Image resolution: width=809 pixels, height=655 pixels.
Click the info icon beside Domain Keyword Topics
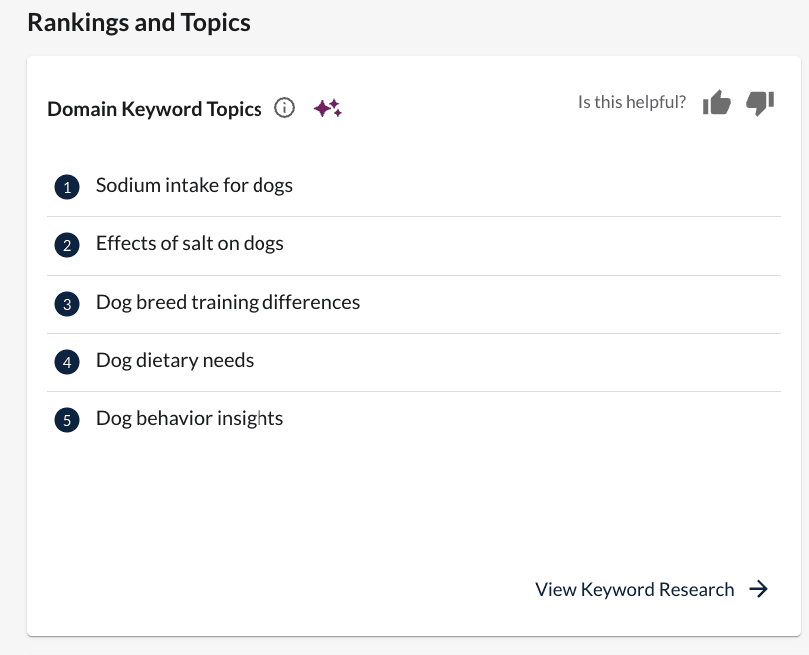[285, 109]
